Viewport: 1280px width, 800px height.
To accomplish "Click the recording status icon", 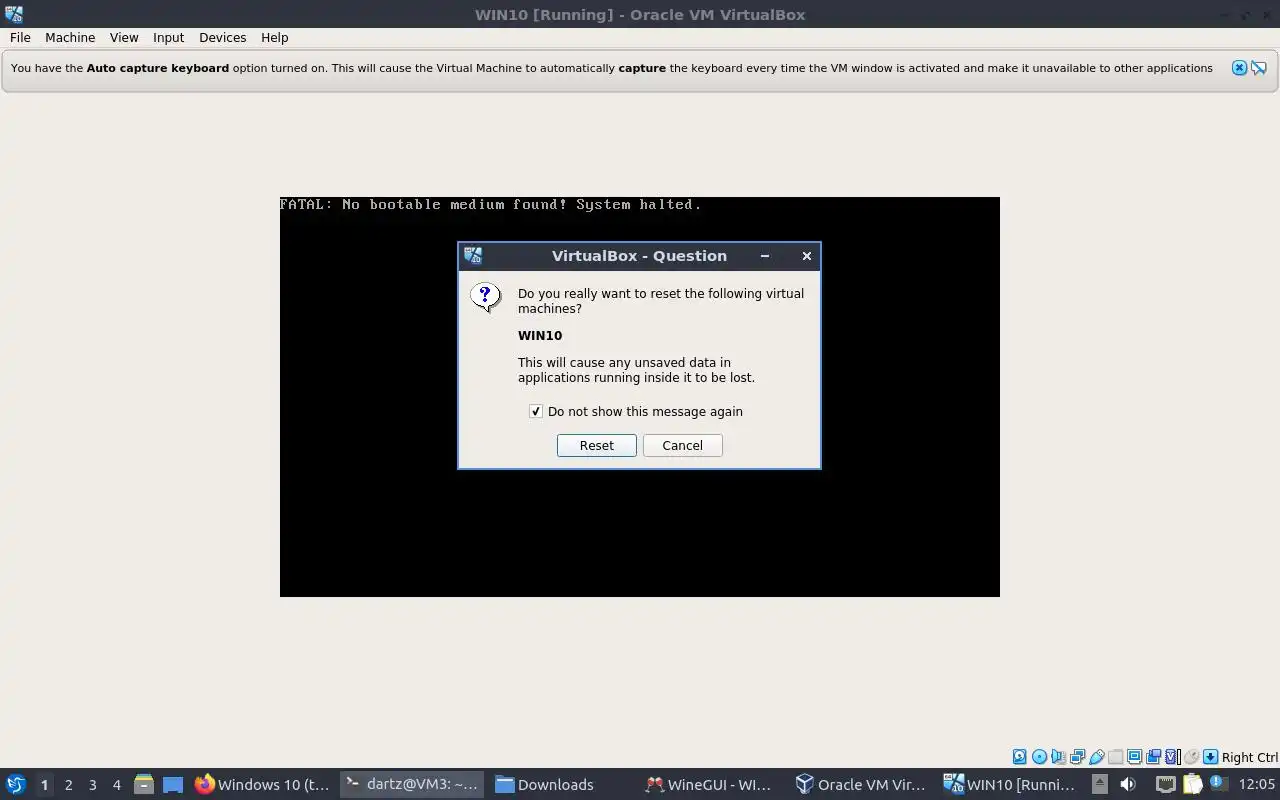I will tap(1153, 757).
